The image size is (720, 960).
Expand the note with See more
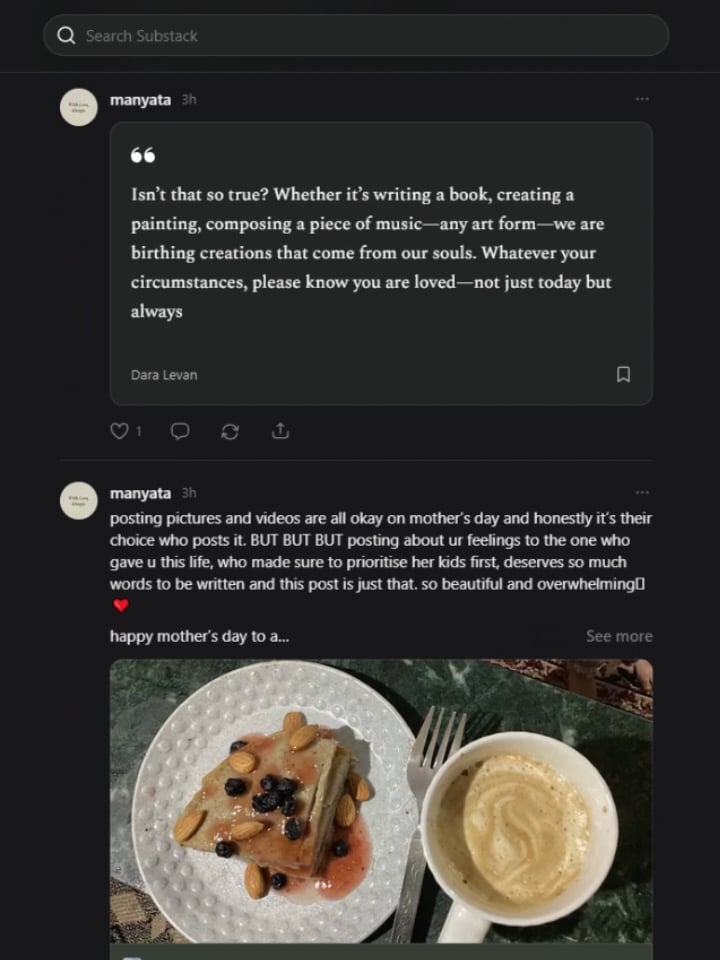(618, 636)
